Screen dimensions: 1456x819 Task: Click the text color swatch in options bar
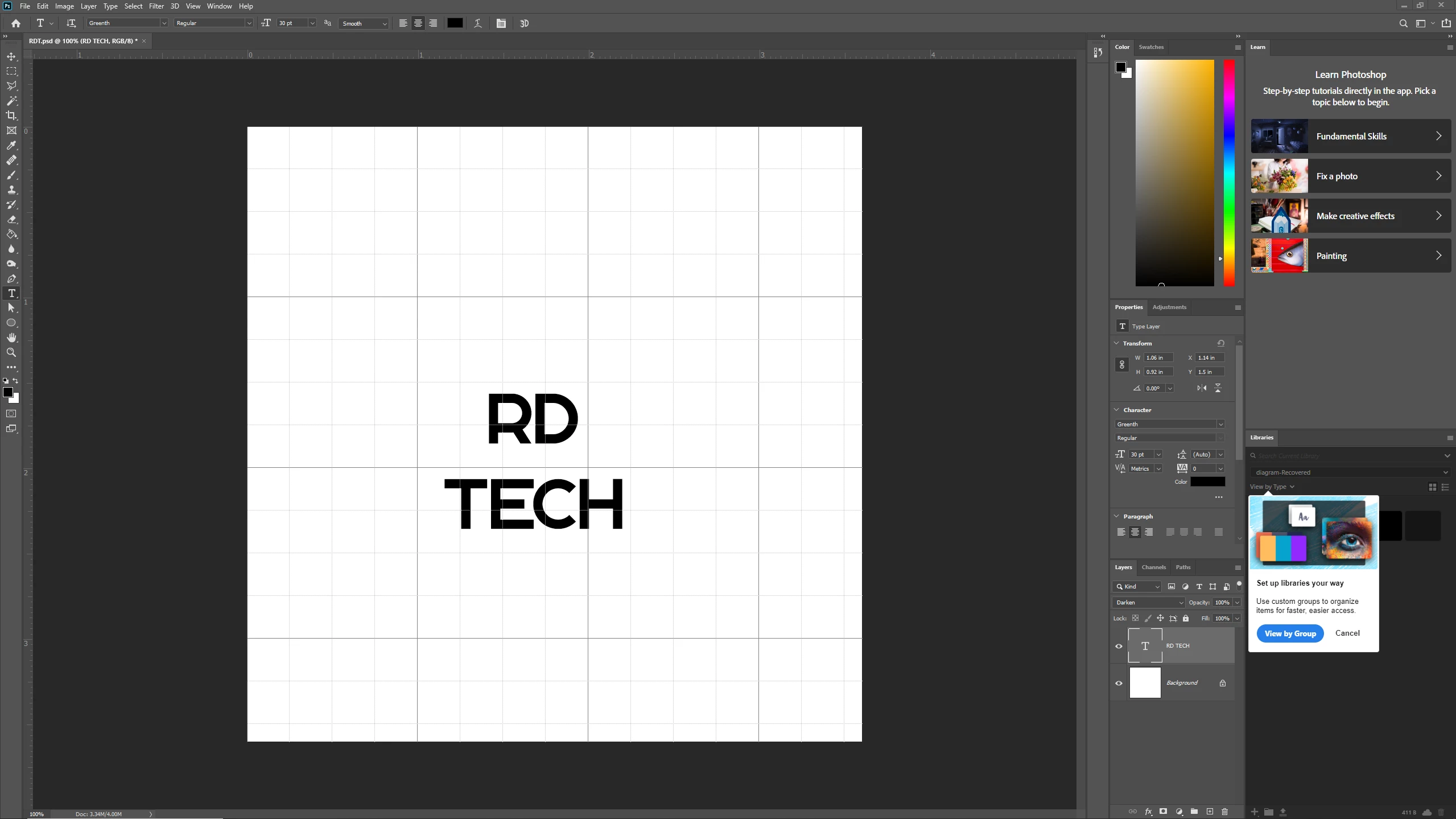pyautogui.click(x=455, y=23)
